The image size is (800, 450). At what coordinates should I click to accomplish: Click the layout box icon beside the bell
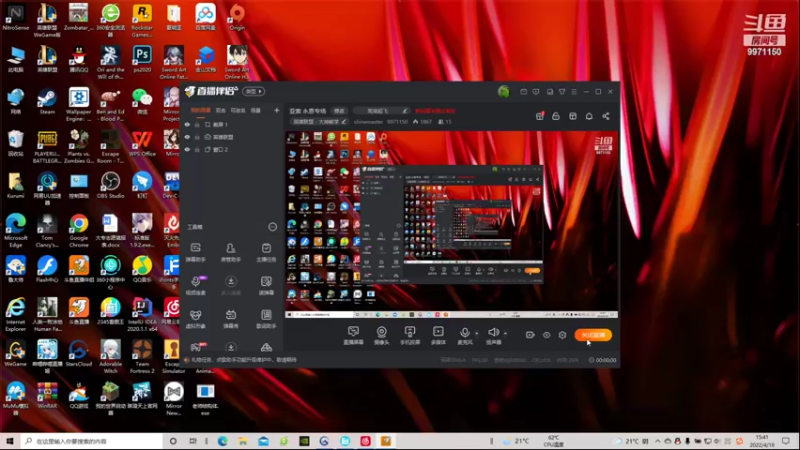[x=572, y=116]
